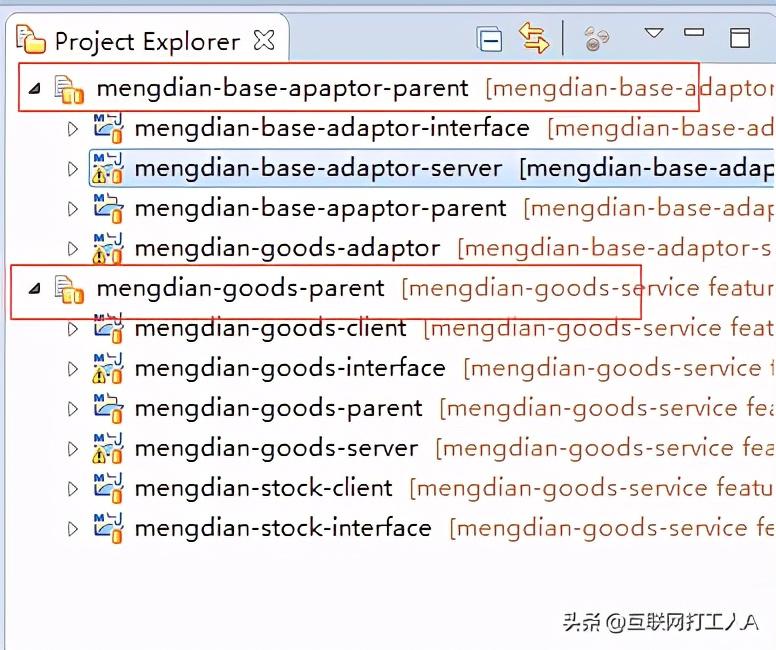776x650 pixels.
Task: Select the mengdian-stock-client project
Action: 263,488
